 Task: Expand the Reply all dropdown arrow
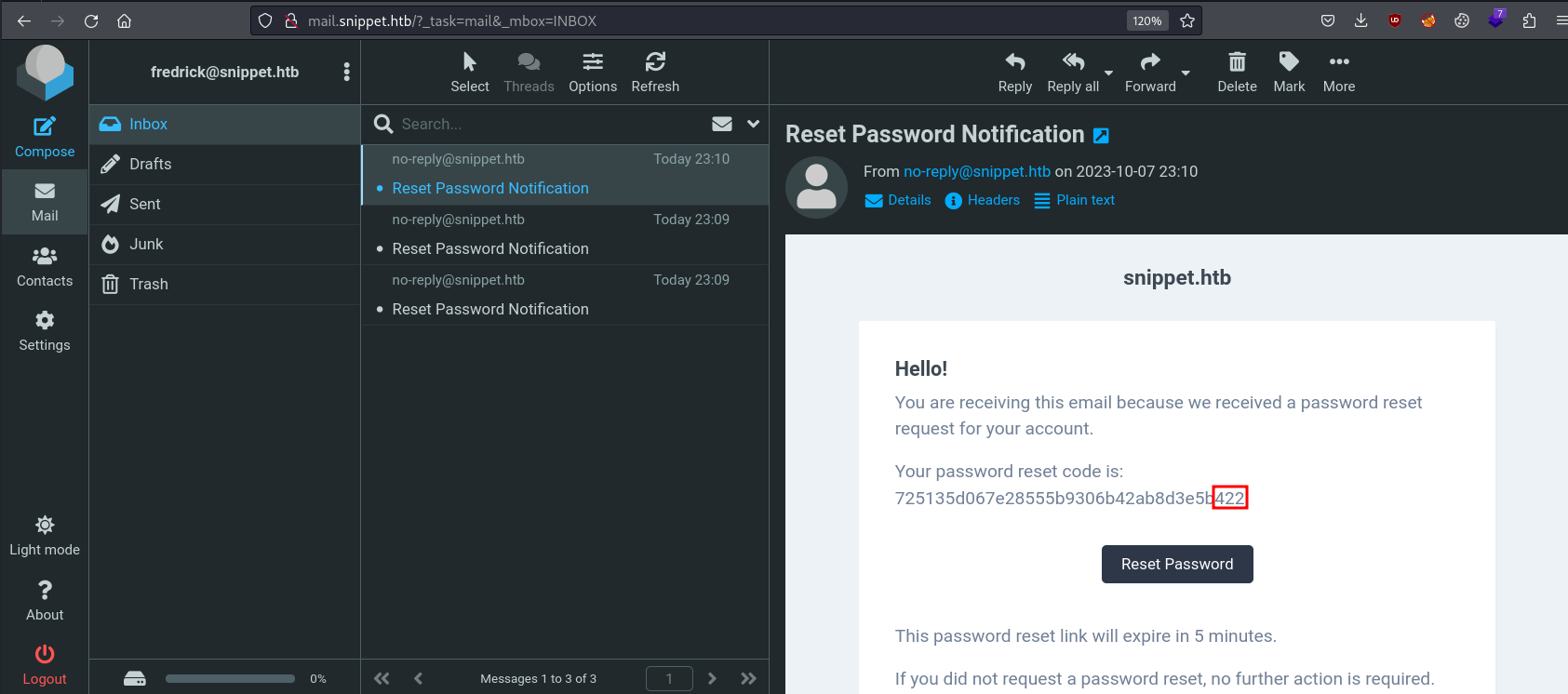pyautogui.click(x=1108, y=73)
